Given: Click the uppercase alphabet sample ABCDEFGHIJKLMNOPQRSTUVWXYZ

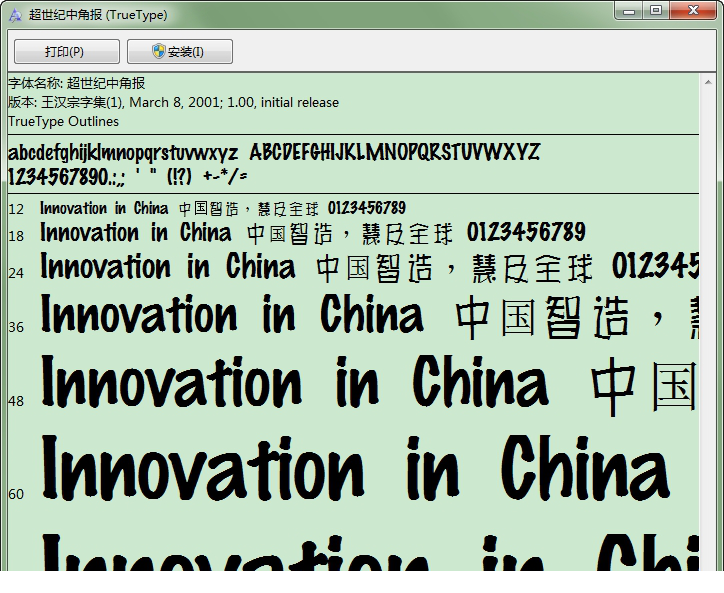Looking at the screenshot, I should [395, 152].
